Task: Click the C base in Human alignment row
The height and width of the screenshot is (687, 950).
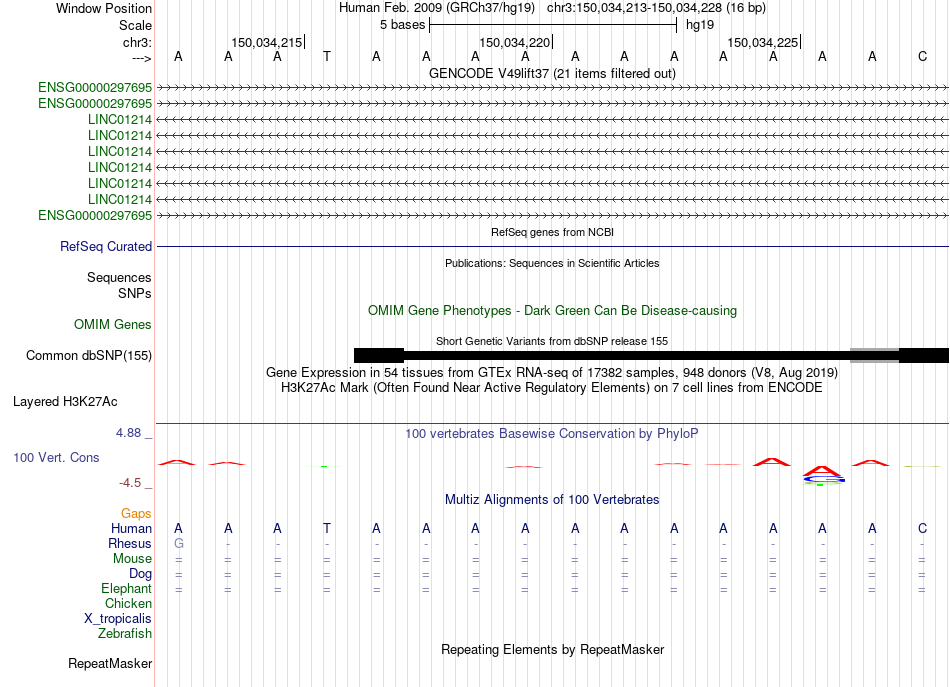Action: pyautogui.click(x=922, y=528)
